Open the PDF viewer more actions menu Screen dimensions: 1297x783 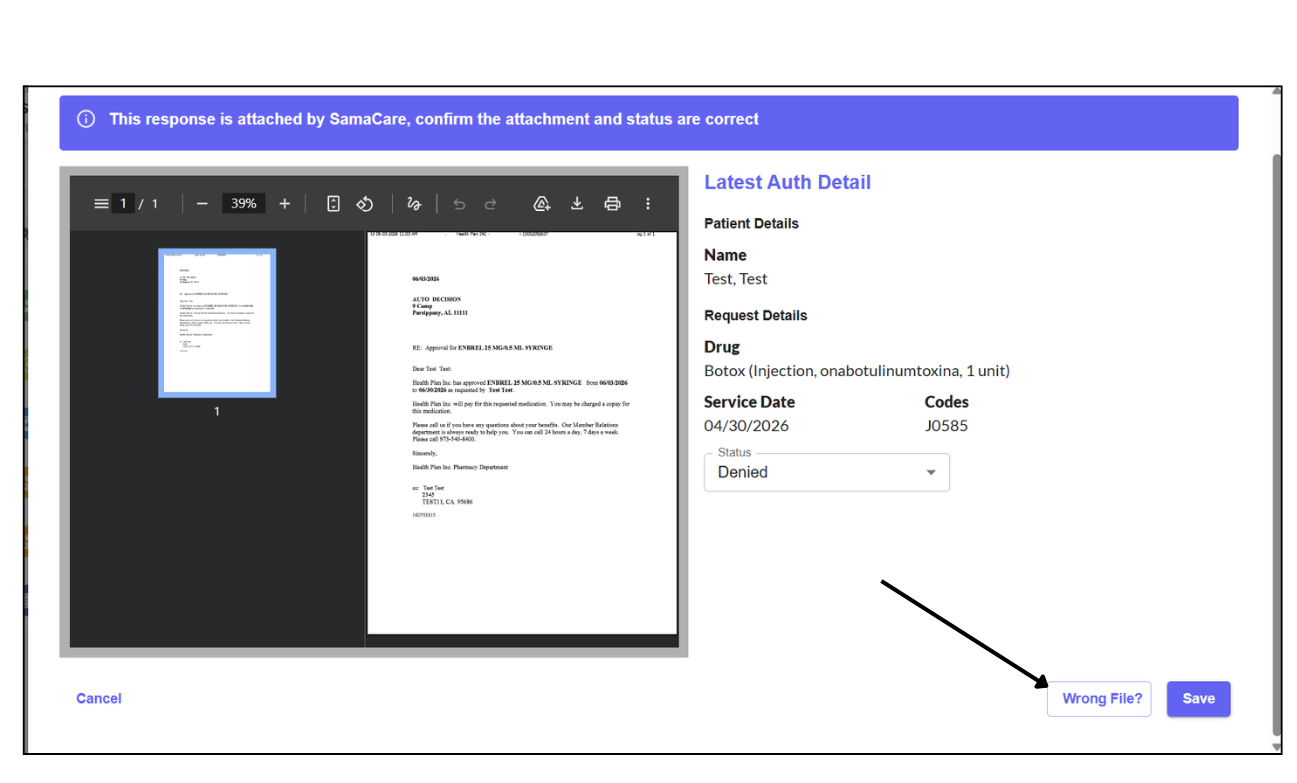(x=648, y=204)
